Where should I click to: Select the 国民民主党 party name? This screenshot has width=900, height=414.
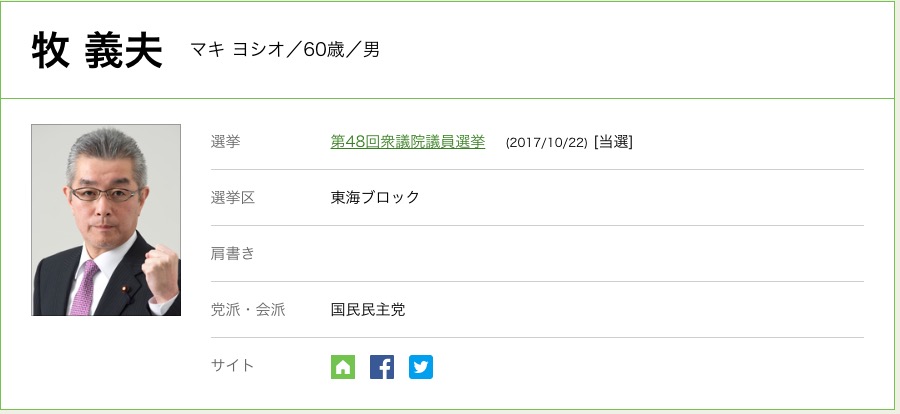tap(368, 310)
